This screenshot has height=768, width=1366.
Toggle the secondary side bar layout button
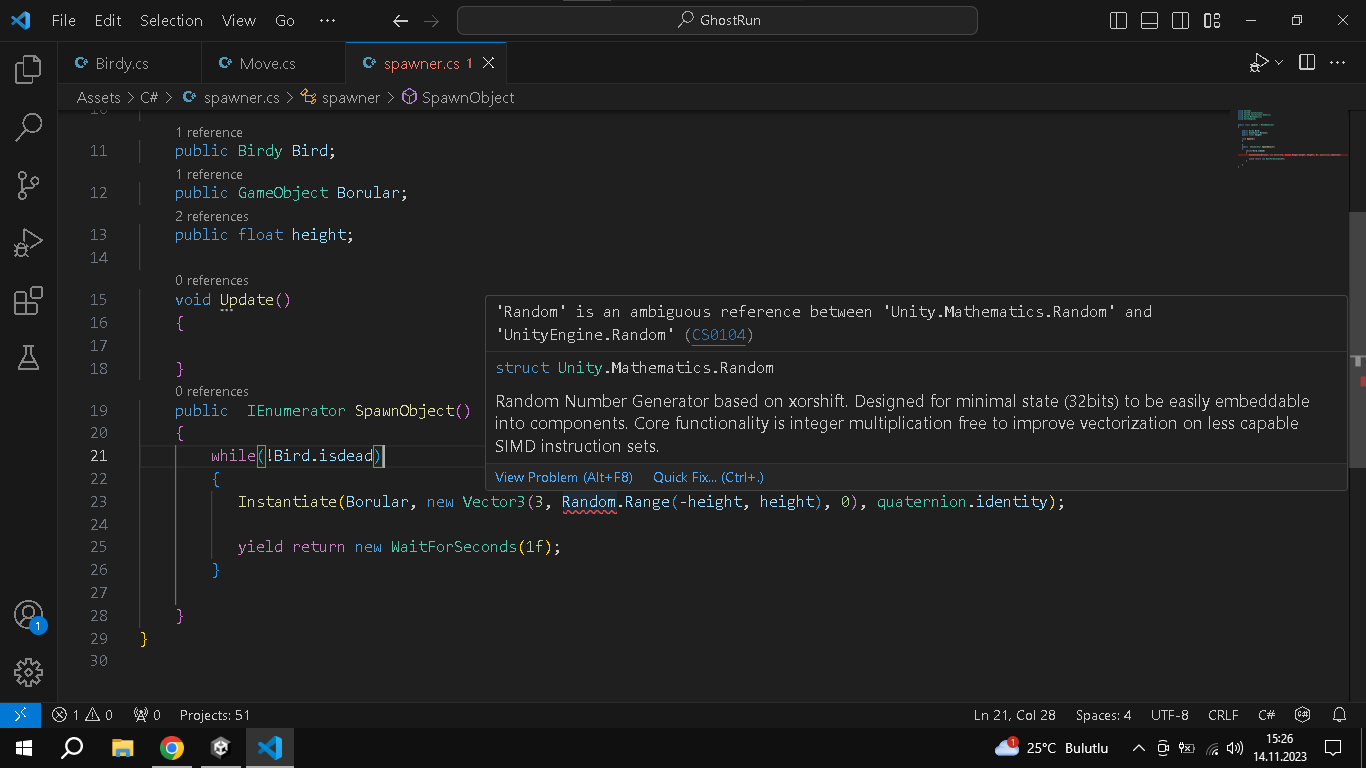[1181, 20]
